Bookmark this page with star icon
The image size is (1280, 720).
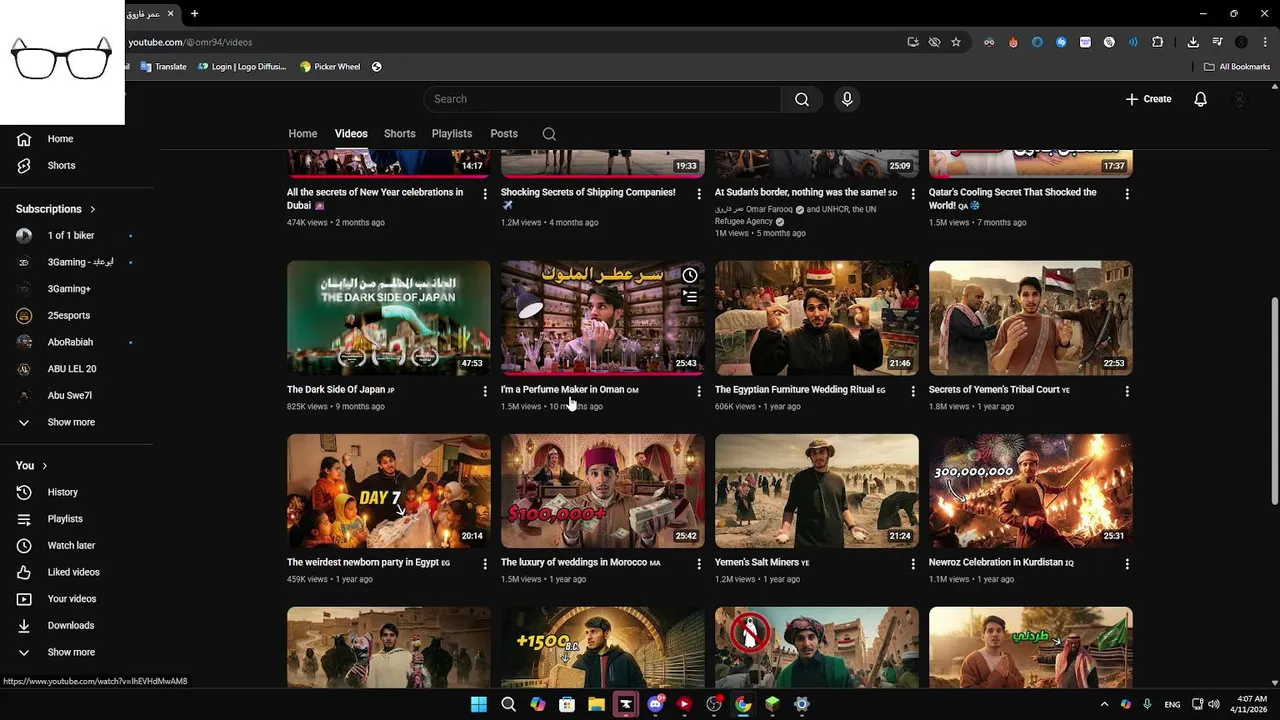[x=956, y=42]
